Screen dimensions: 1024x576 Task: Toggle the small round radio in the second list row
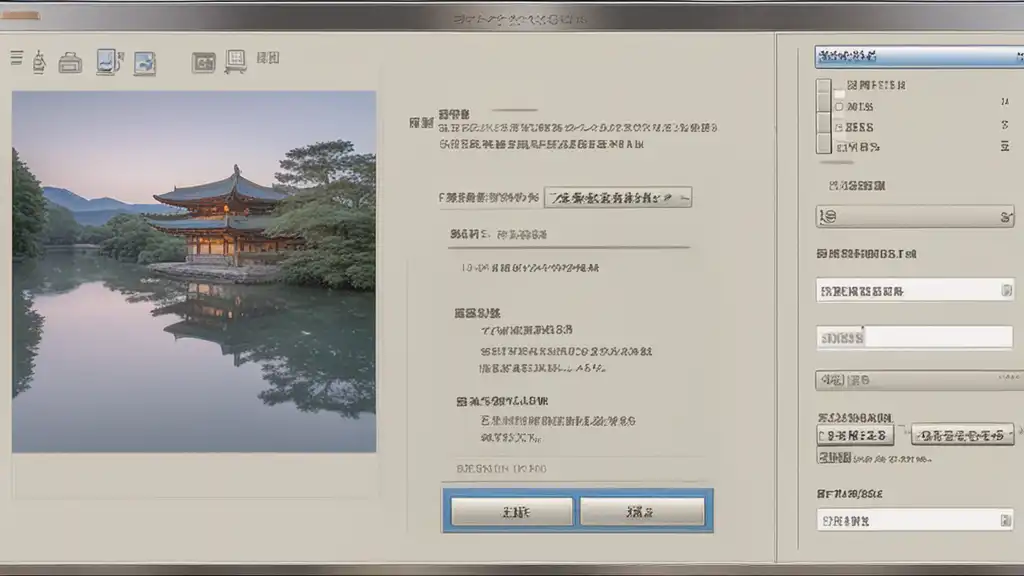tap(839, 106)
